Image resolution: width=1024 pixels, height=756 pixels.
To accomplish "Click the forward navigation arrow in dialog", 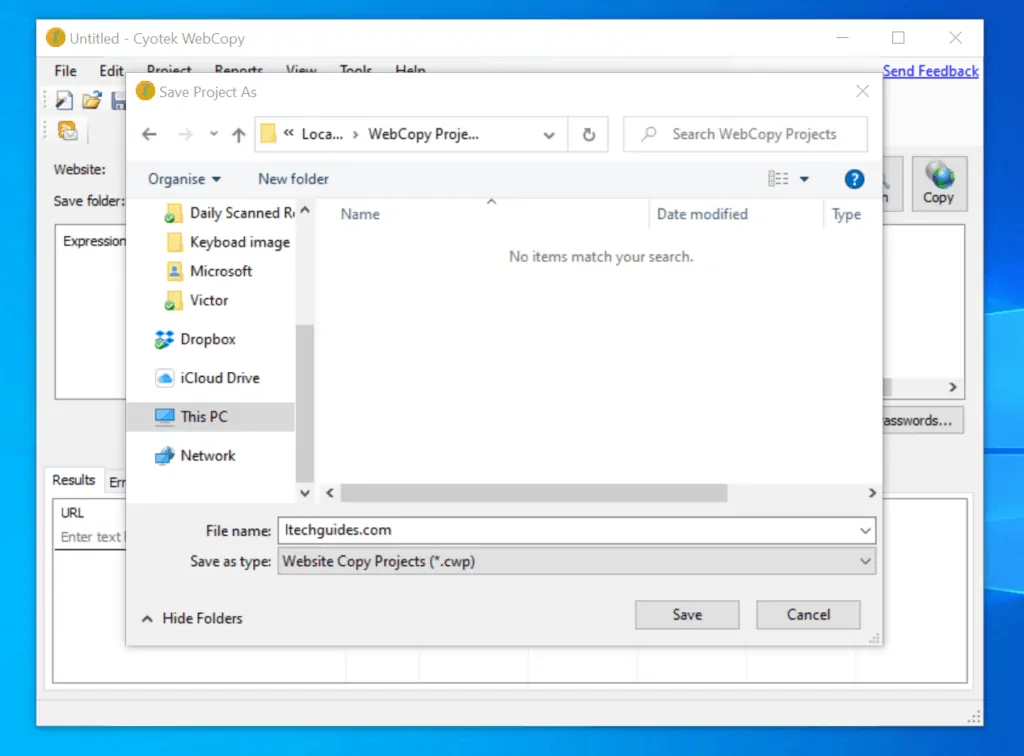I will (185, 134).
